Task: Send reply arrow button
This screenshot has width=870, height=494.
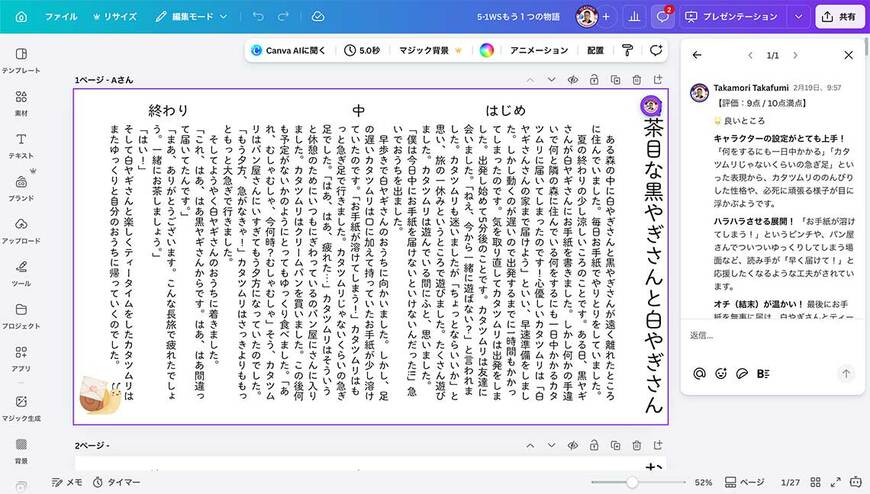Action: 846,374
